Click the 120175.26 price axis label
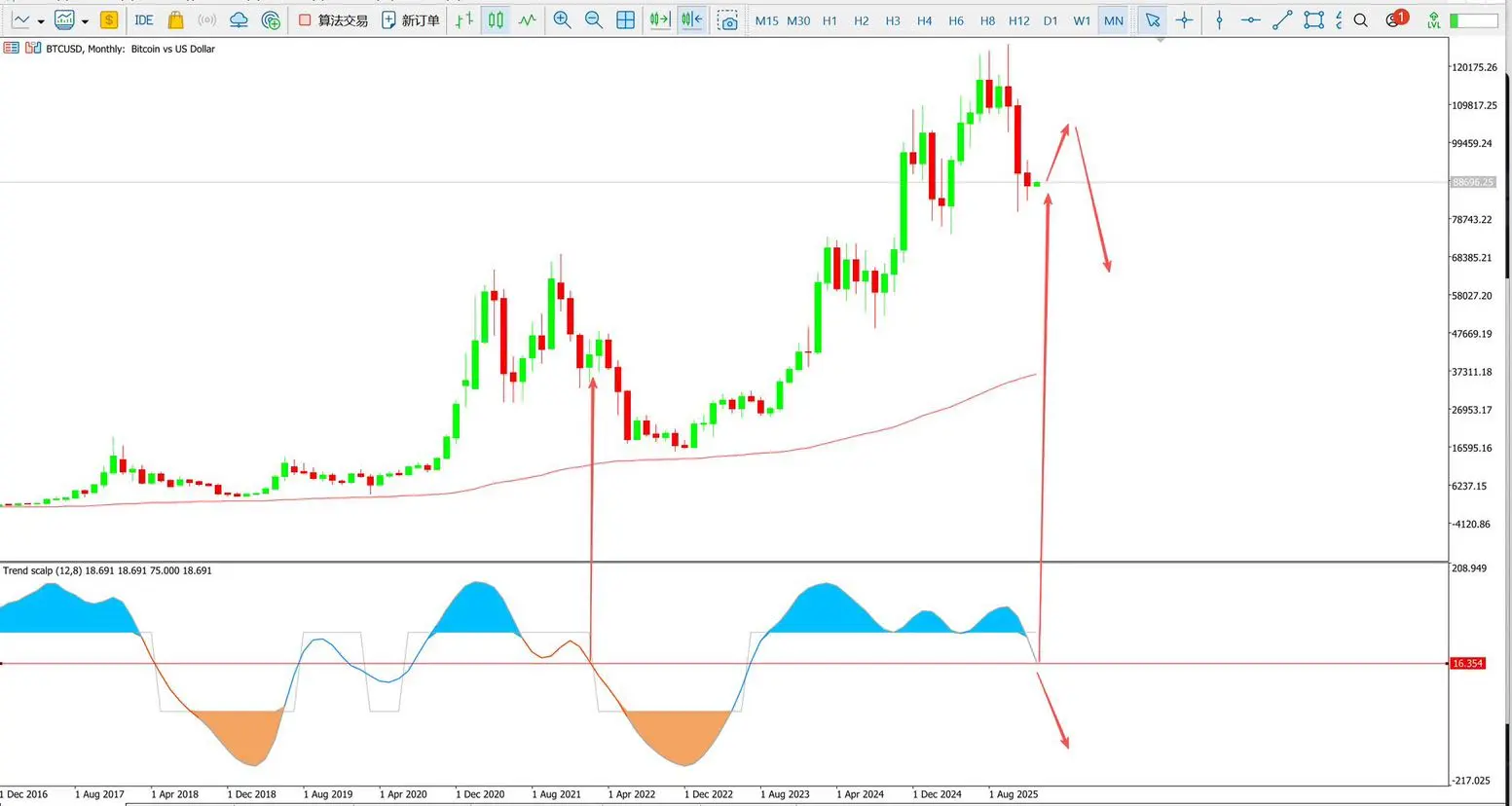Viewport: 1512px width, 806px height. (1474, 67)
